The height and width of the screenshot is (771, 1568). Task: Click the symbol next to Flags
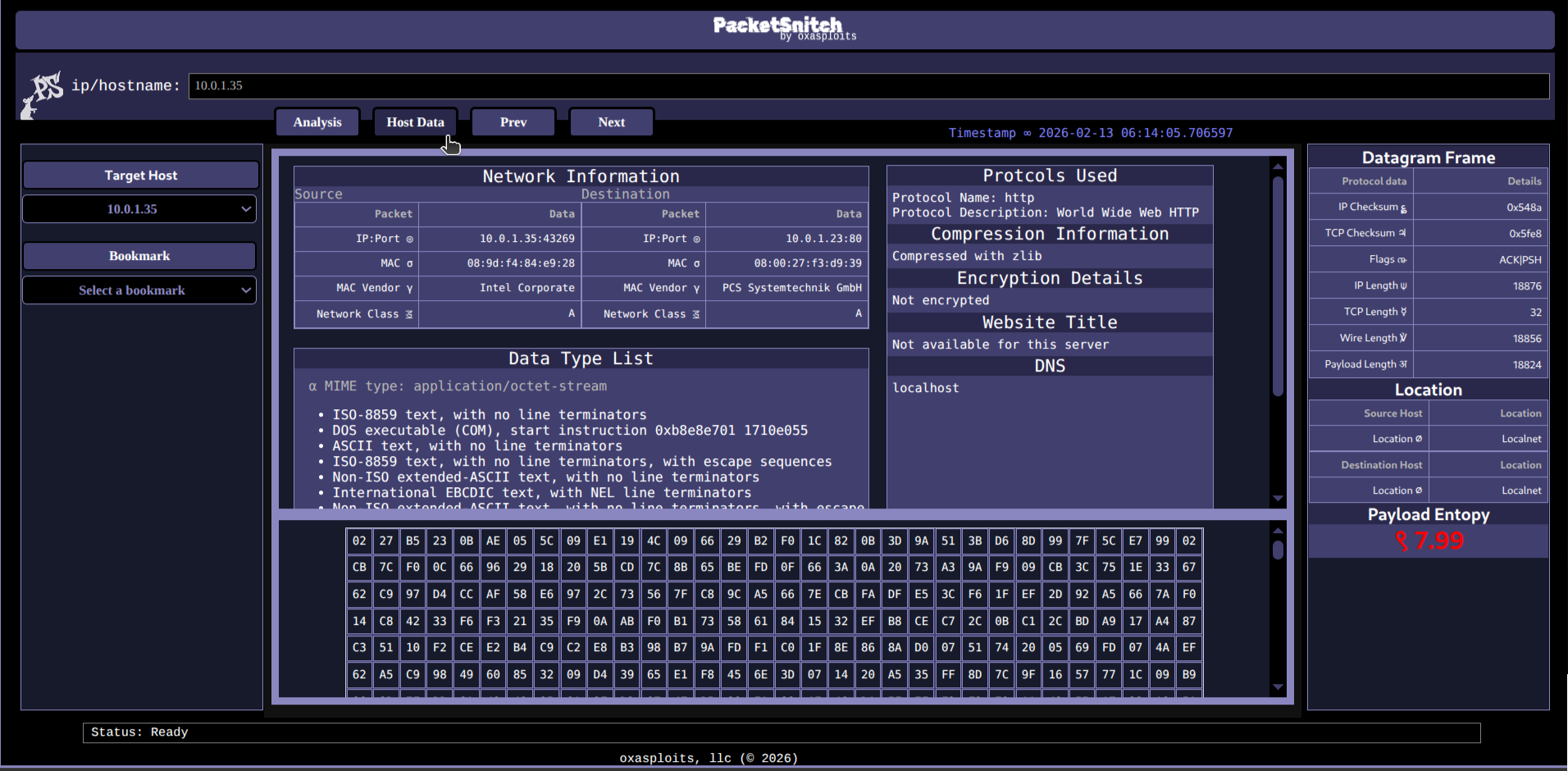[x=1402, y=260]
